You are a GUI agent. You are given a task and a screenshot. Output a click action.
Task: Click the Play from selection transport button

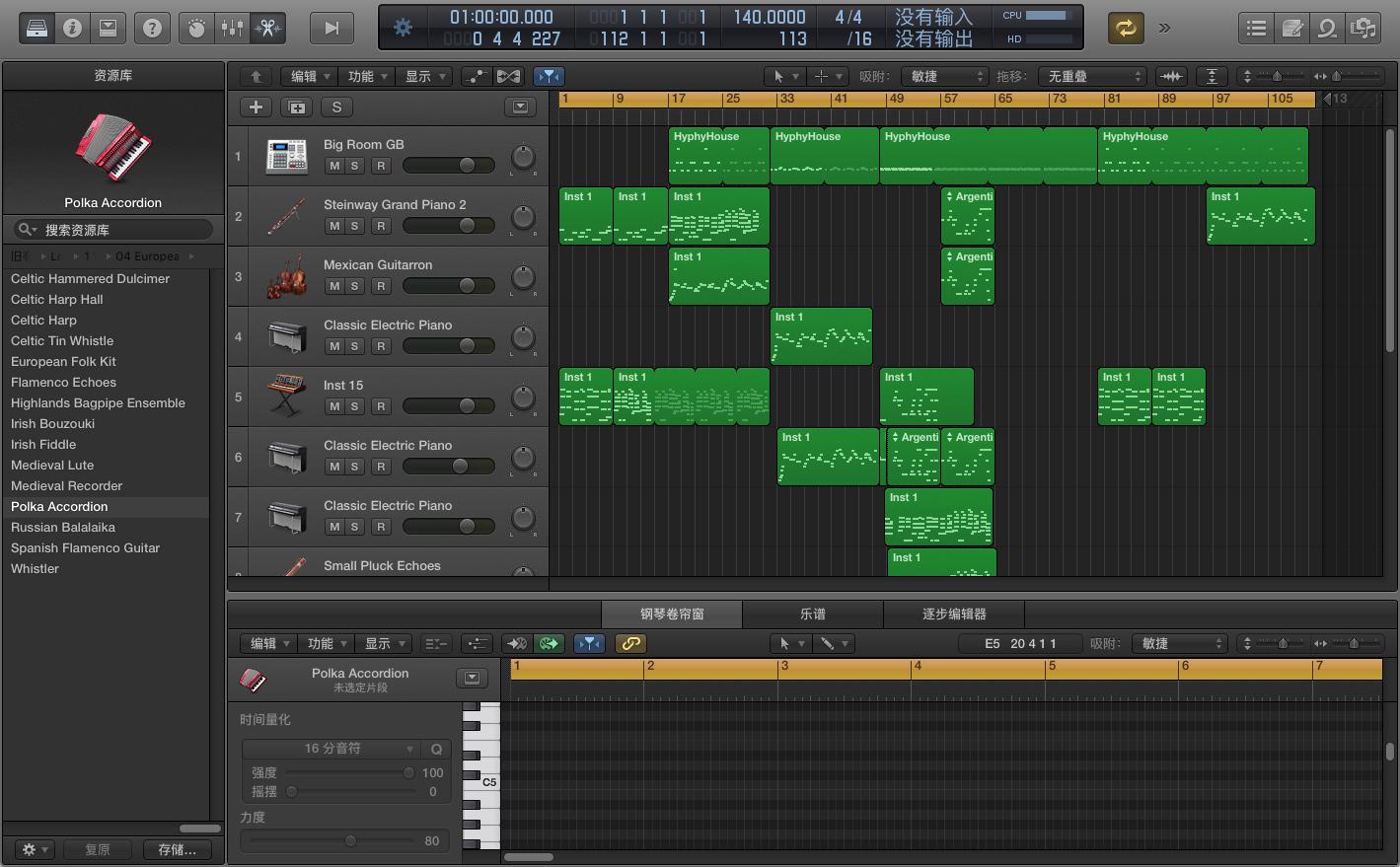click(x=332, y=28)
